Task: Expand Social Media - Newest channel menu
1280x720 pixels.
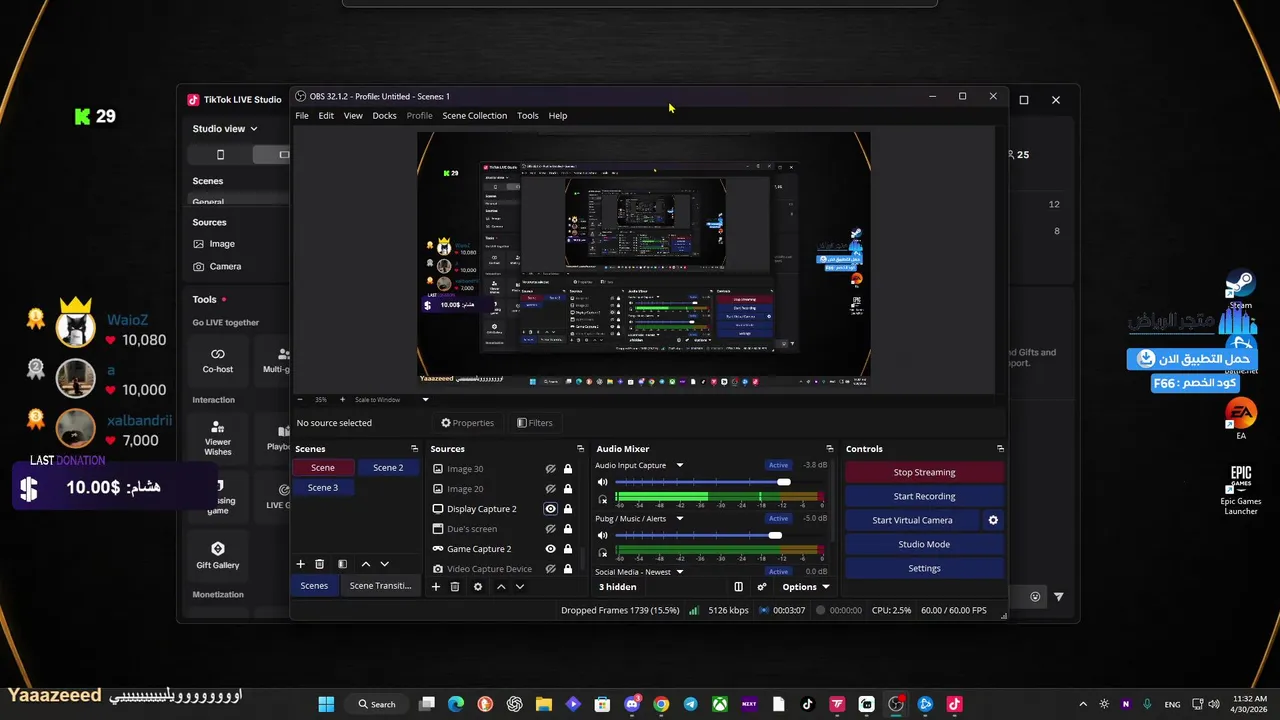Action: (679, 572)
